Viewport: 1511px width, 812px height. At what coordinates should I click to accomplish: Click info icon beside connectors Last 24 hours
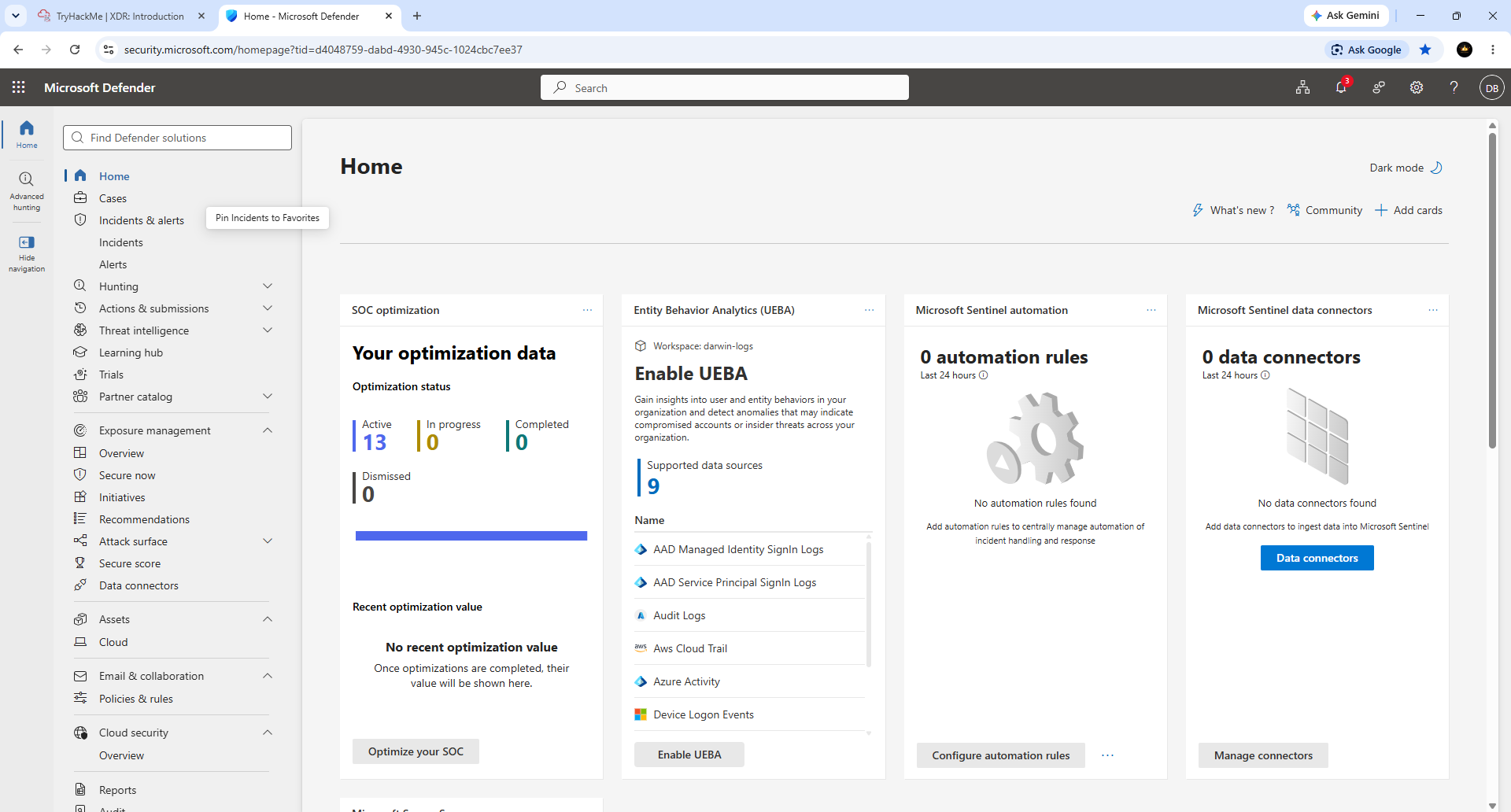[1265, 375]
